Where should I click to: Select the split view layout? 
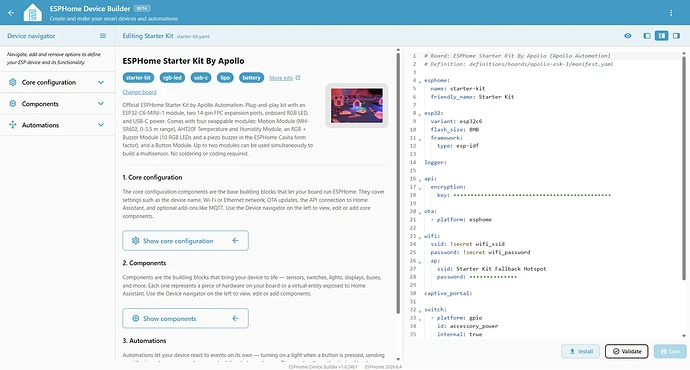(661, 36)
